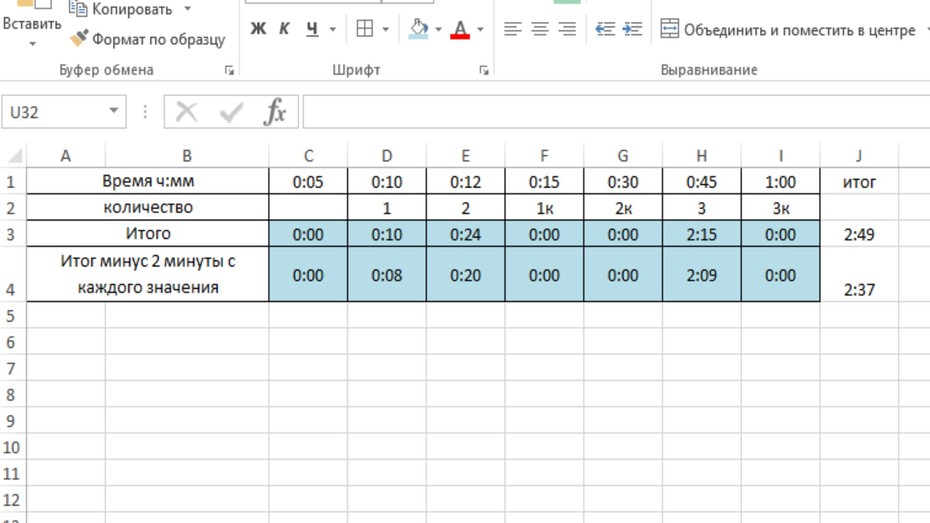Image resolution: width=930 pixels, height=523 pixels.
Task: Click the increase indent icon
Action: pos(632,28)
